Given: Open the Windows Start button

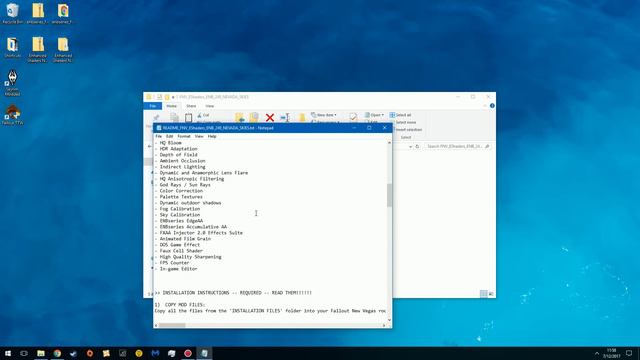Looking at the screenshot, I should (8, 353).
